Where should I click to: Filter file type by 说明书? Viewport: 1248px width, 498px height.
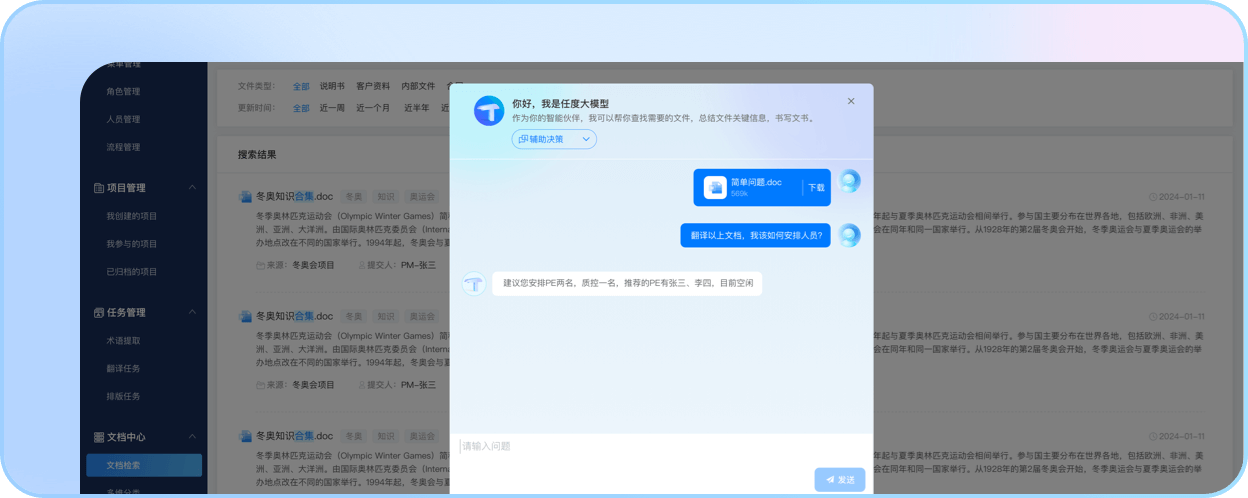(x=332, y=86)
